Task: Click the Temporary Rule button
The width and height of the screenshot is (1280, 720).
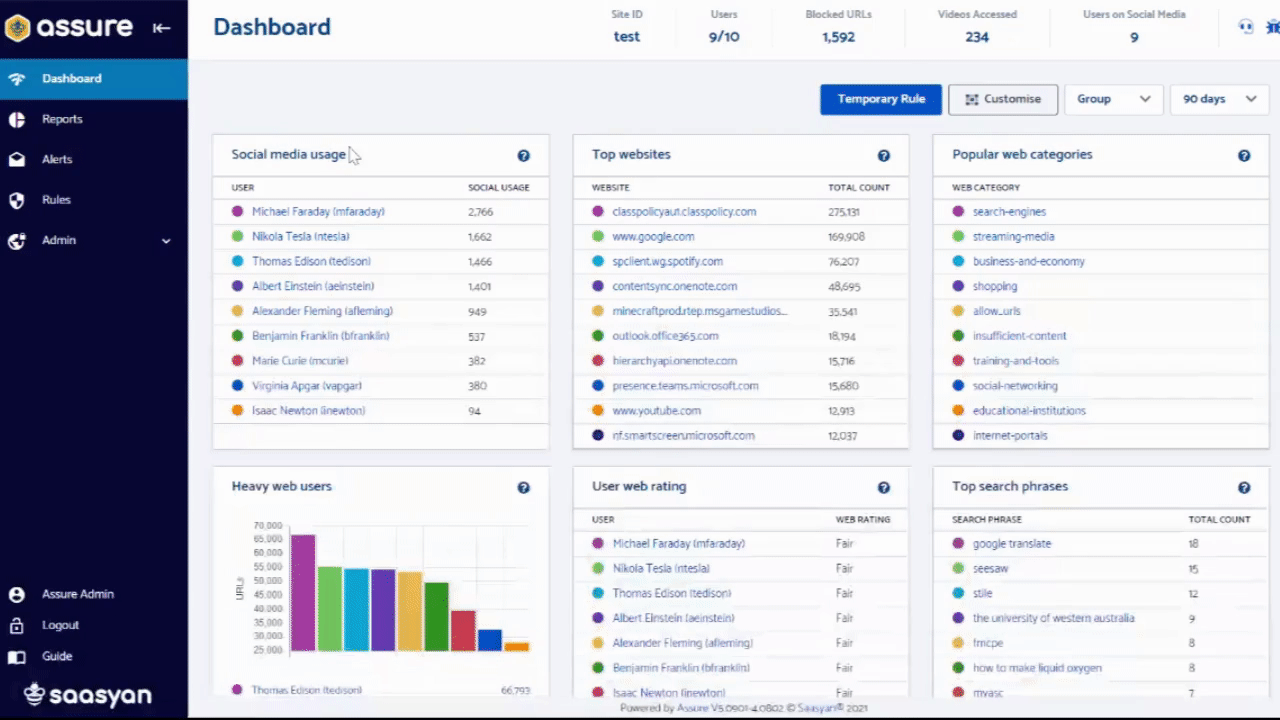Action: tap(881, 99)
